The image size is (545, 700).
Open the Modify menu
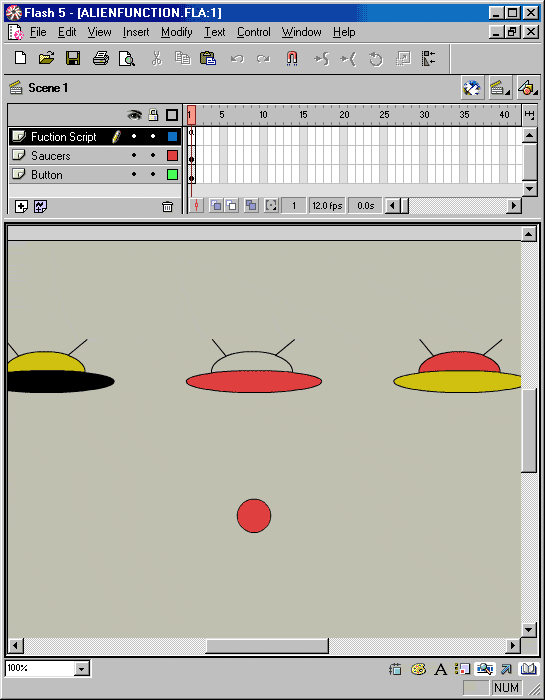coord(177,32)
